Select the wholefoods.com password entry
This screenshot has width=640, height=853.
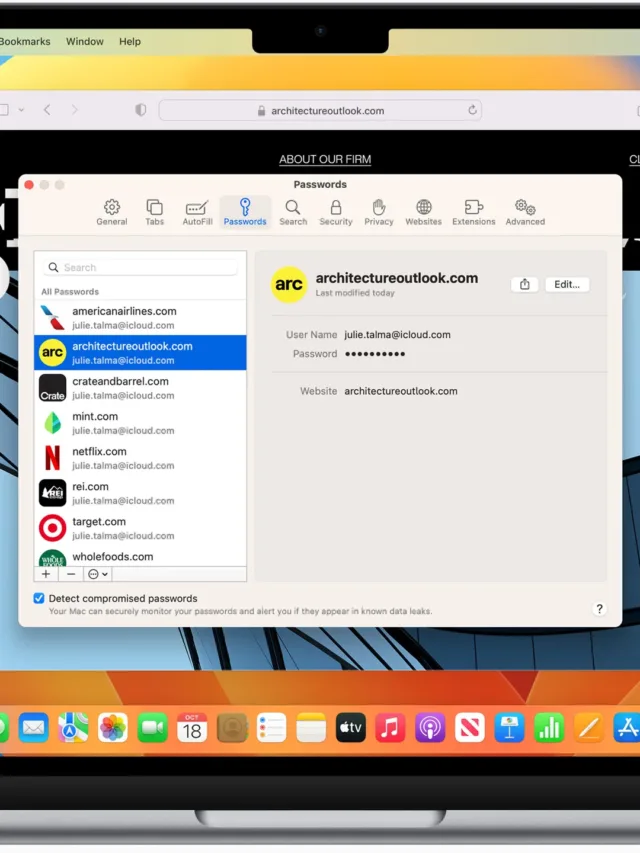point(140,557)
